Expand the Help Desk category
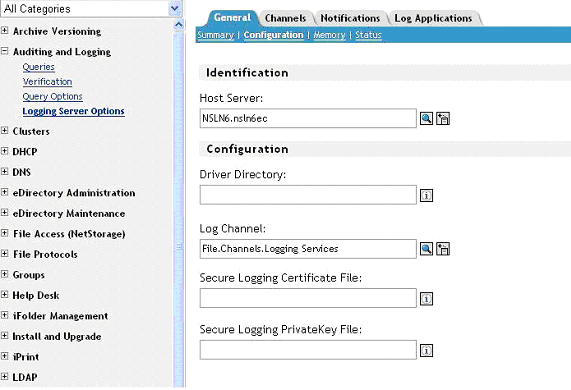The image size is (571, 390). click(4, 294)
